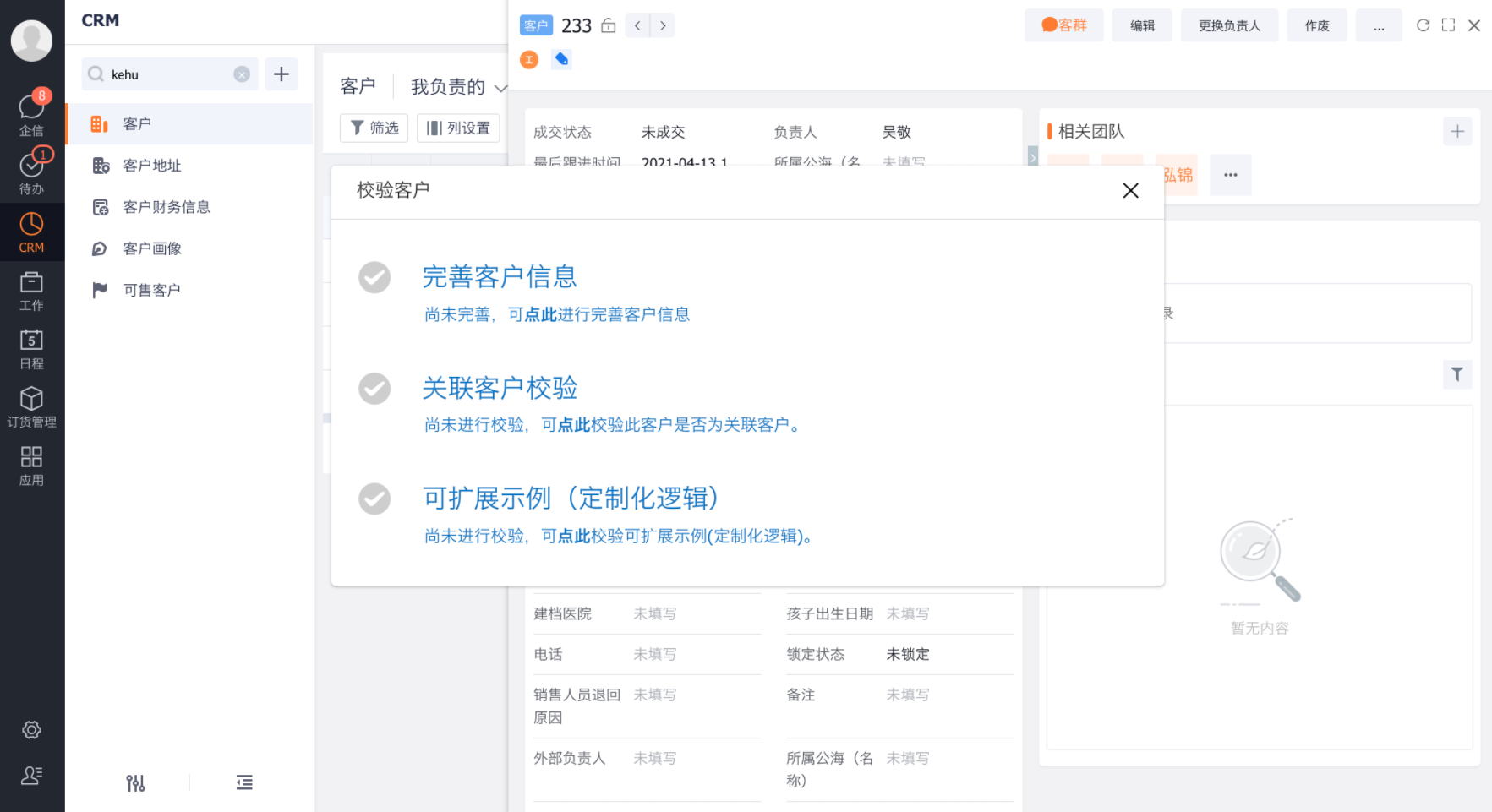Click the filter funnel icon in the right panel

(x=1457, y=374)
